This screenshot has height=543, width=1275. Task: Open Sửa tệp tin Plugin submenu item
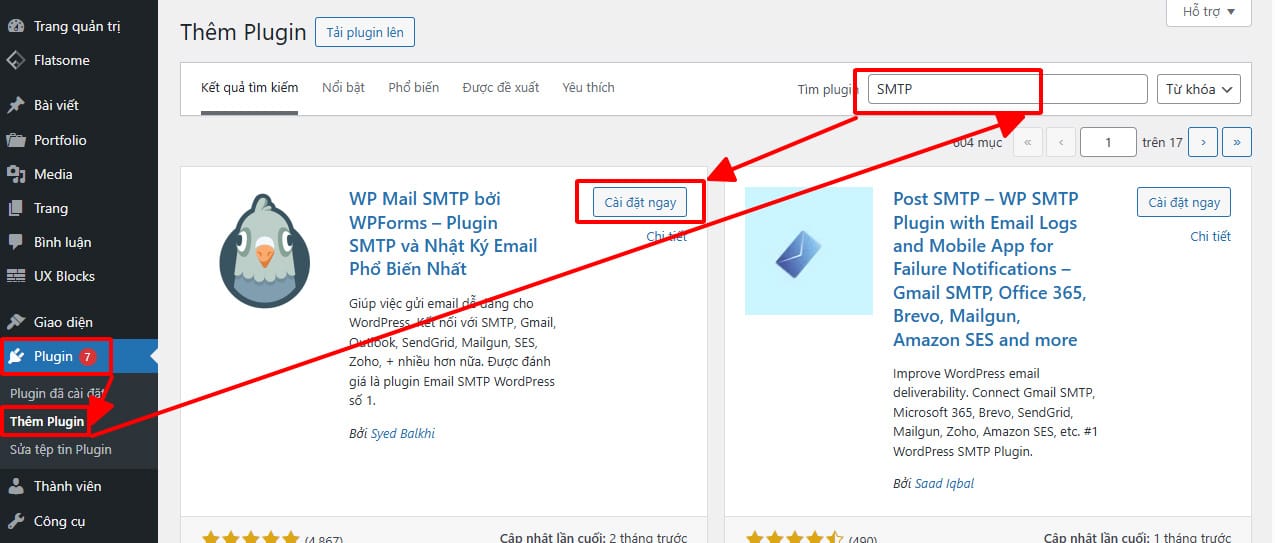tap(61, 449)
